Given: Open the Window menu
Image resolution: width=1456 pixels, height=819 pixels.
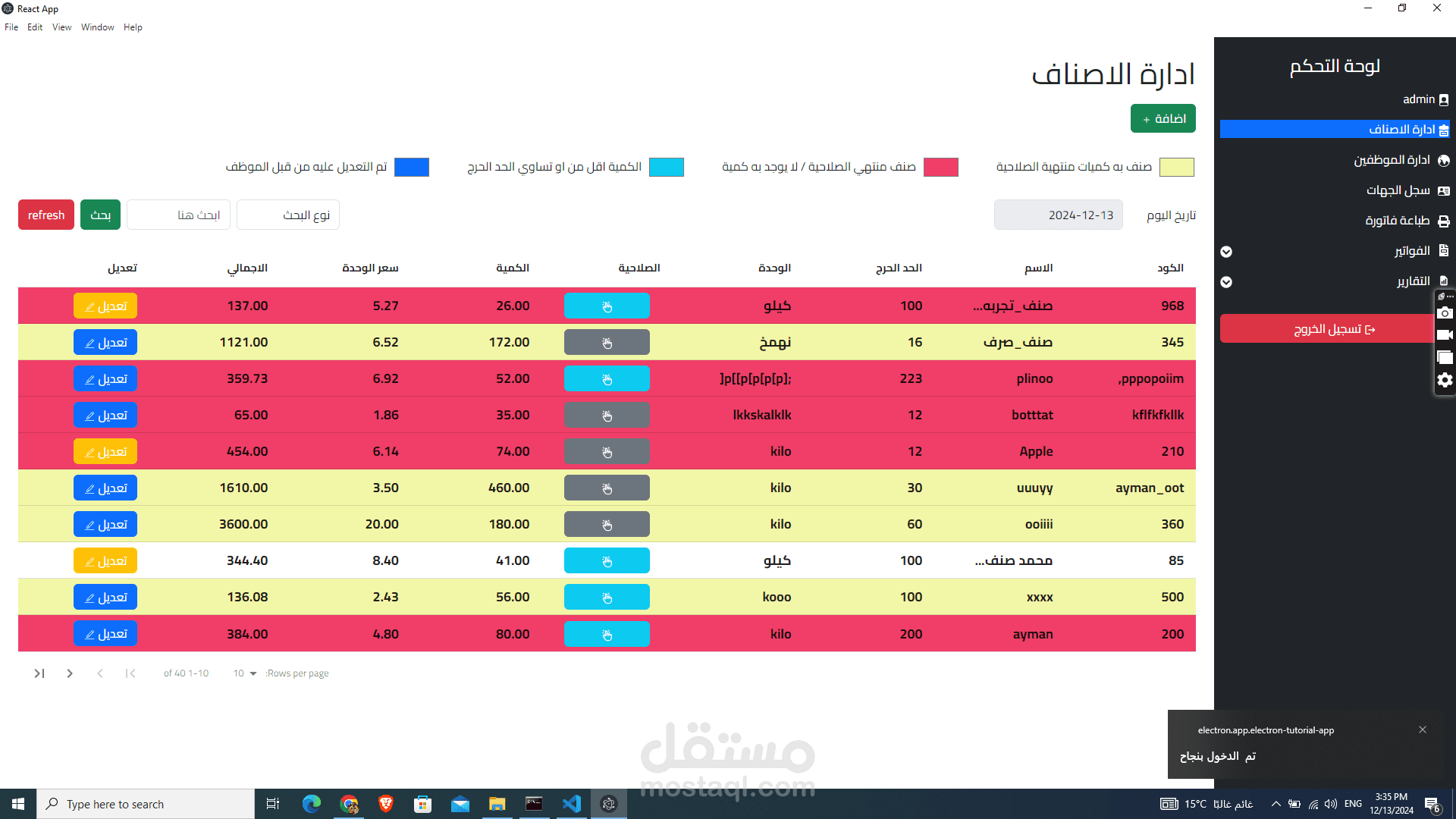Looking at the screenshot, I should [x=97, y=27].
